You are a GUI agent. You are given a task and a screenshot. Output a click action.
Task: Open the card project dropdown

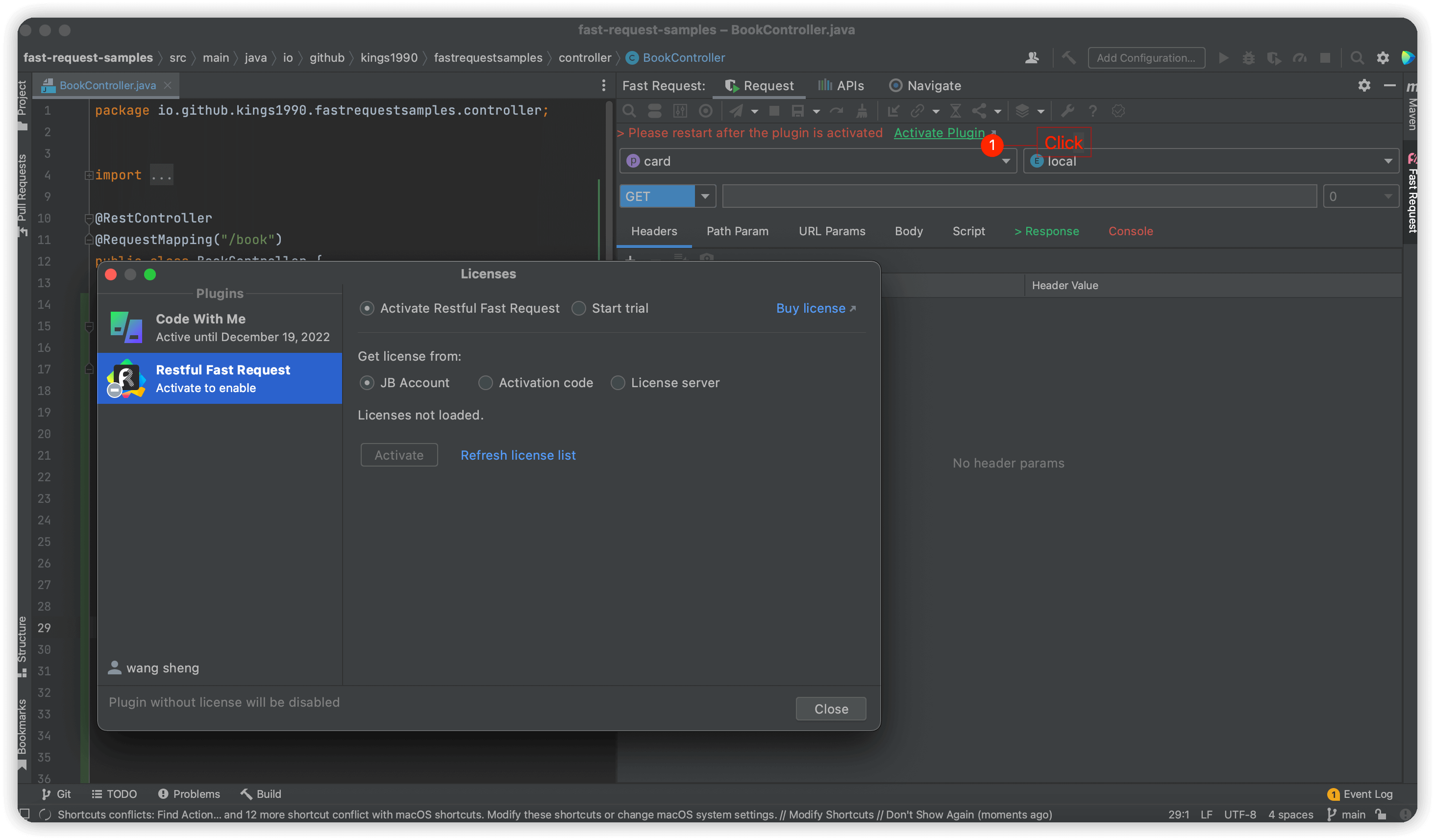coord(1006,161)
